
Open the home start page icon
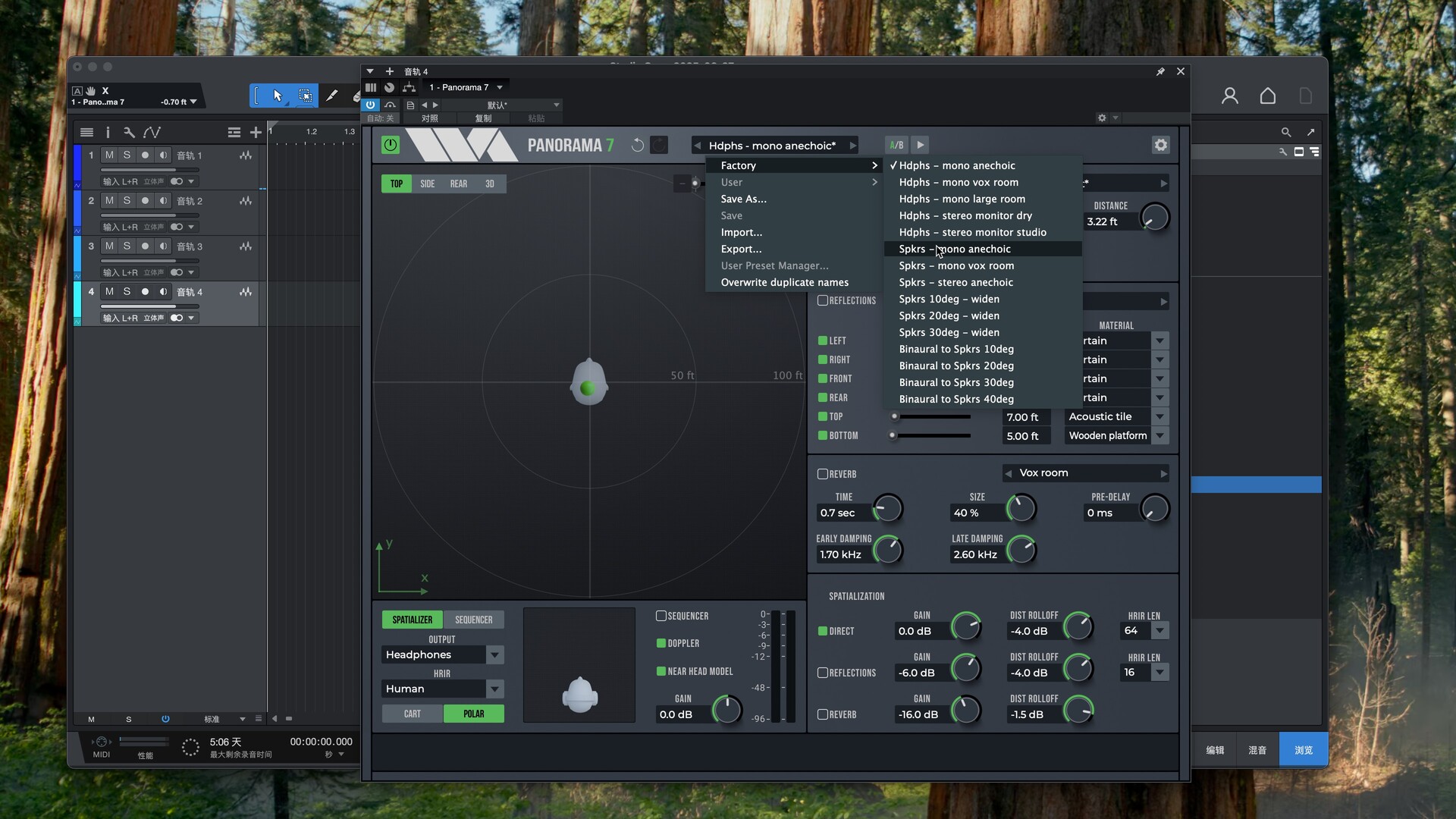point(1268,96)
